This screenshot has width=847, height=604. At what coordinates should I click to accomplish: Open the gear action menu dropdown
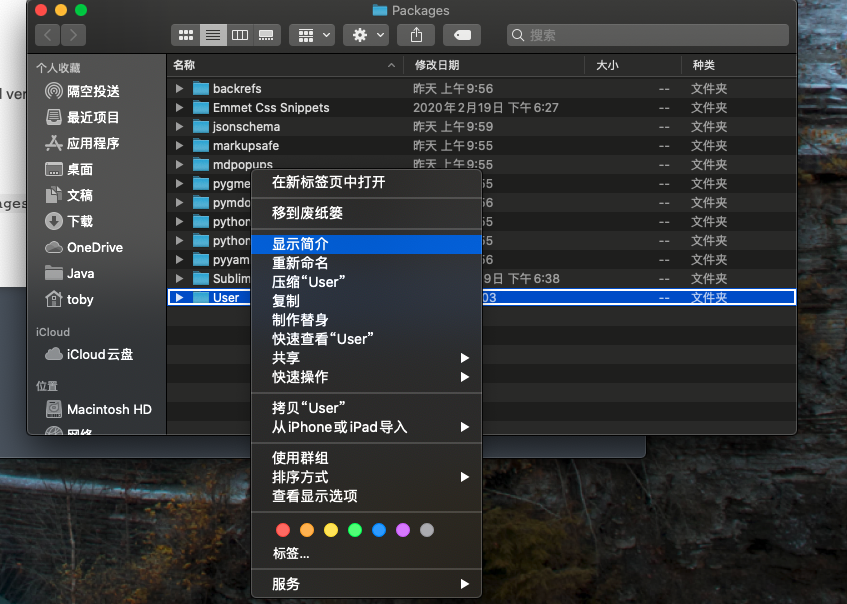(x=366, y=35)
